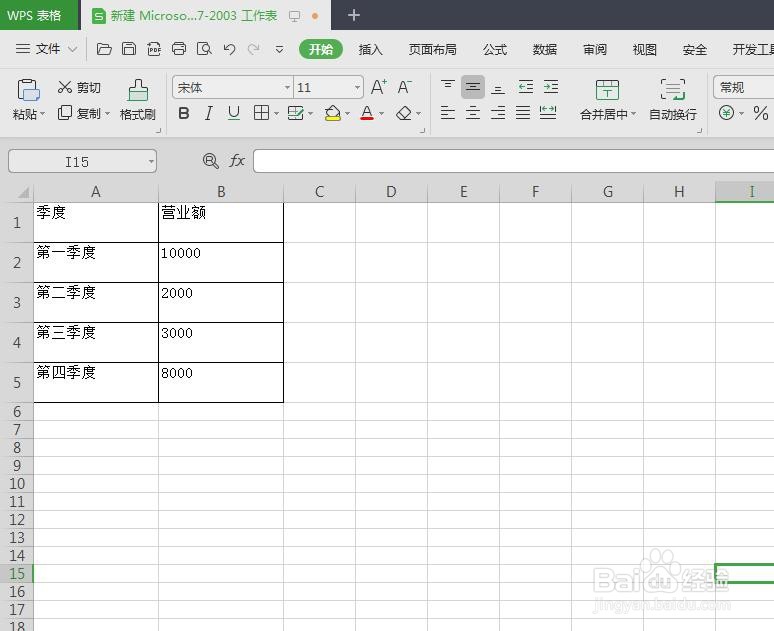
Task: Add a new document tab with plus
Action: 353,15
